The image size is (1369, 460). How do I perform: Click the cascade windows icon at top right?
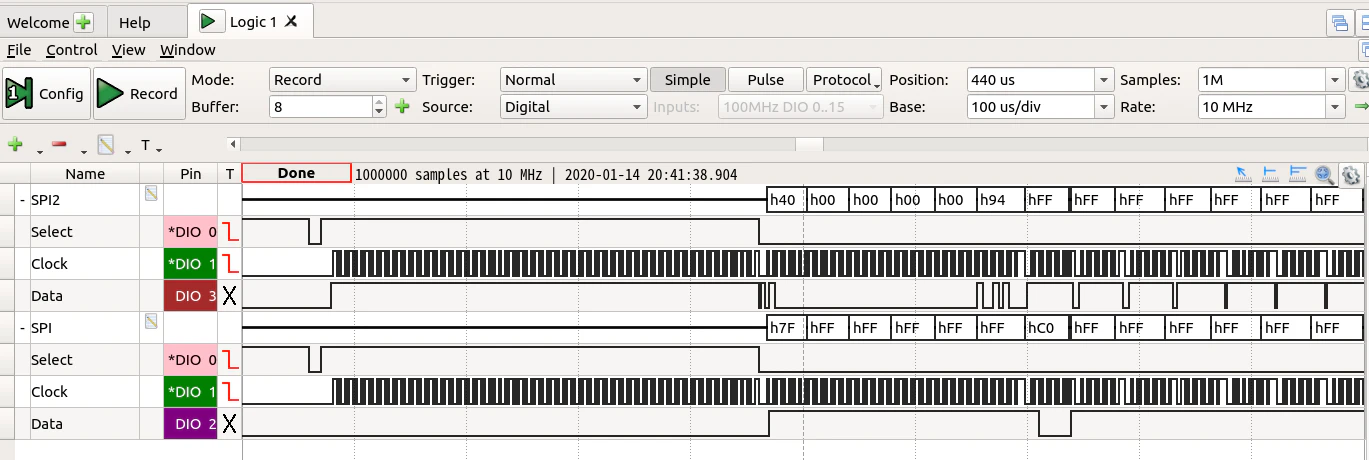pos(1339,23)
